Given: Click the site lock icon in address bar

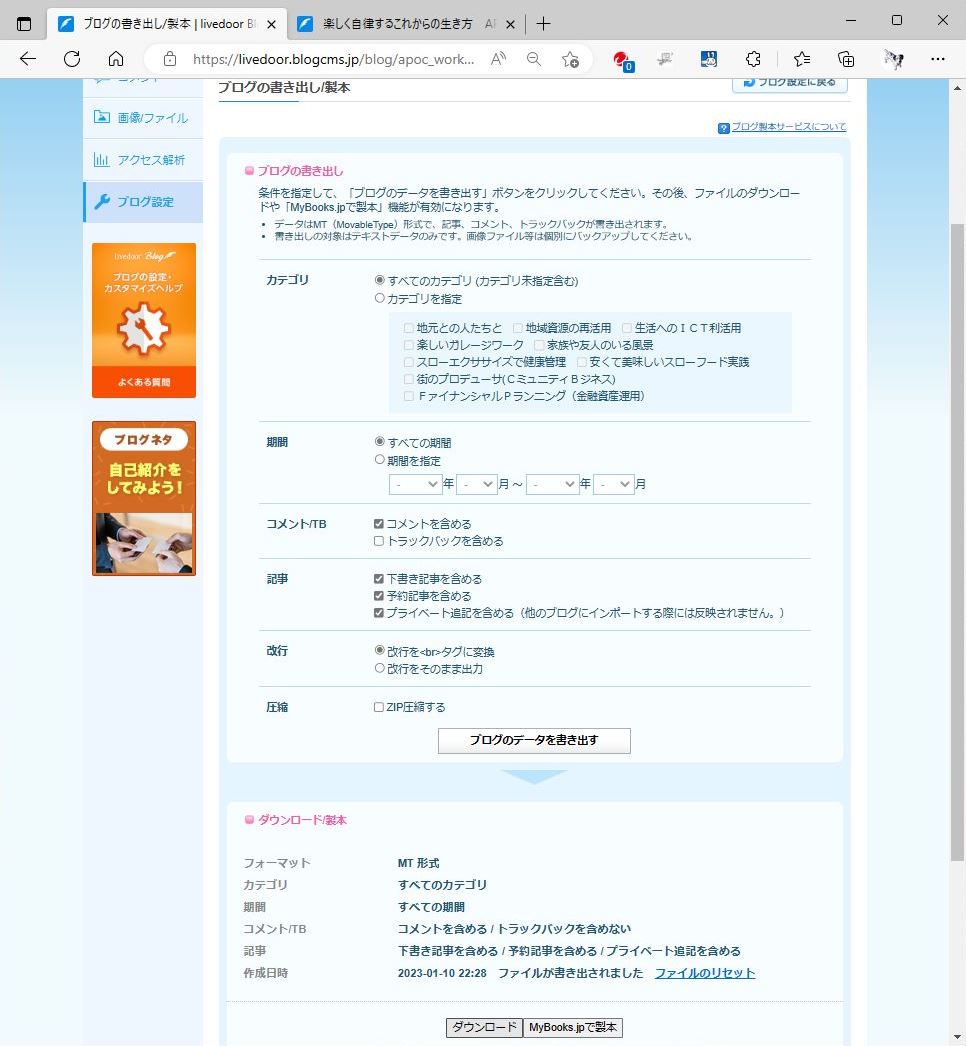Looking at the screenshot, I should pyautogui.click(x=170, y=59).
